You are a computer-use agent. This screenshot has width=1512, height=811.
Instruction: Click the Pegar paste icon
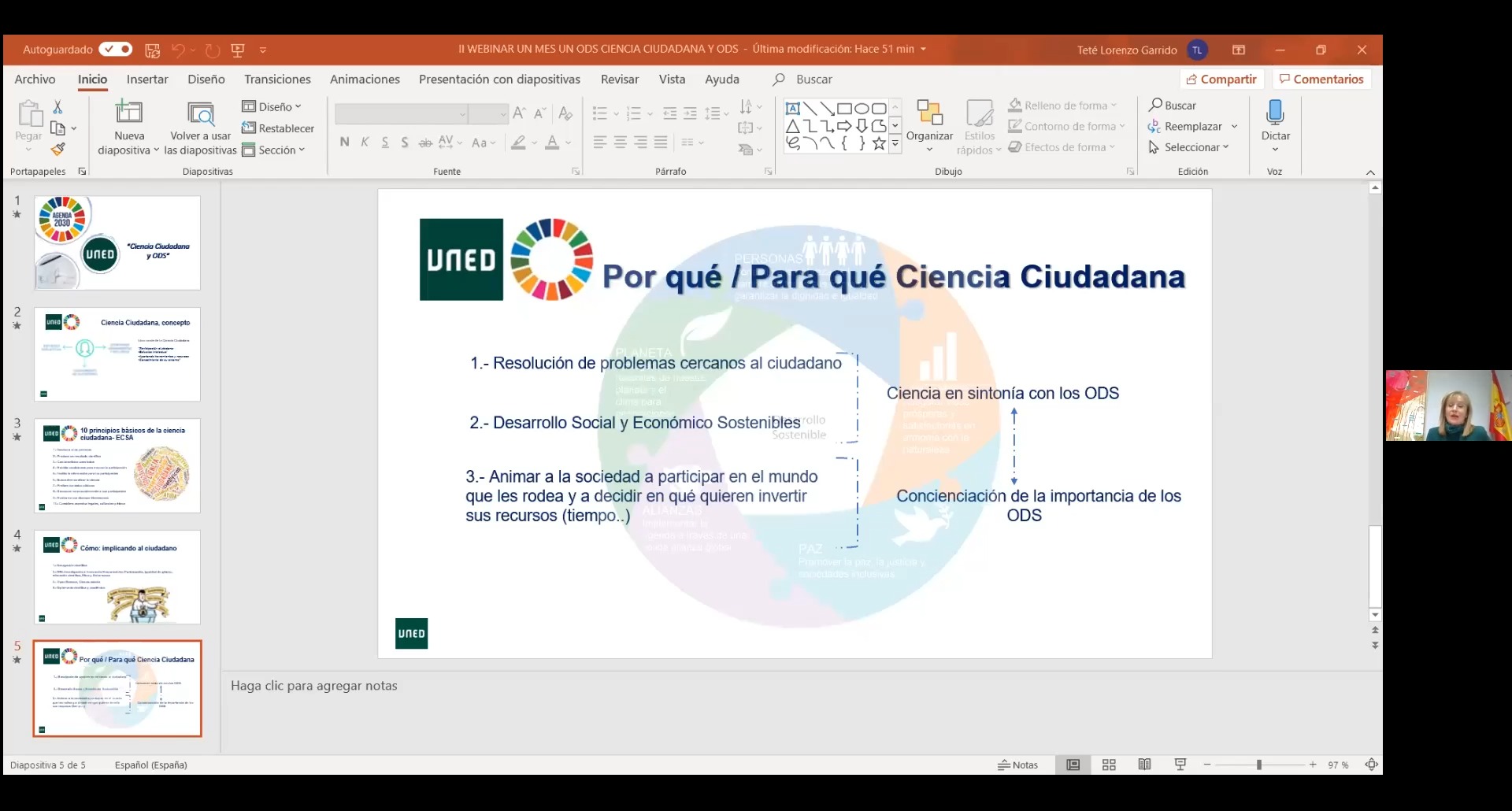[x=29, y=113]
